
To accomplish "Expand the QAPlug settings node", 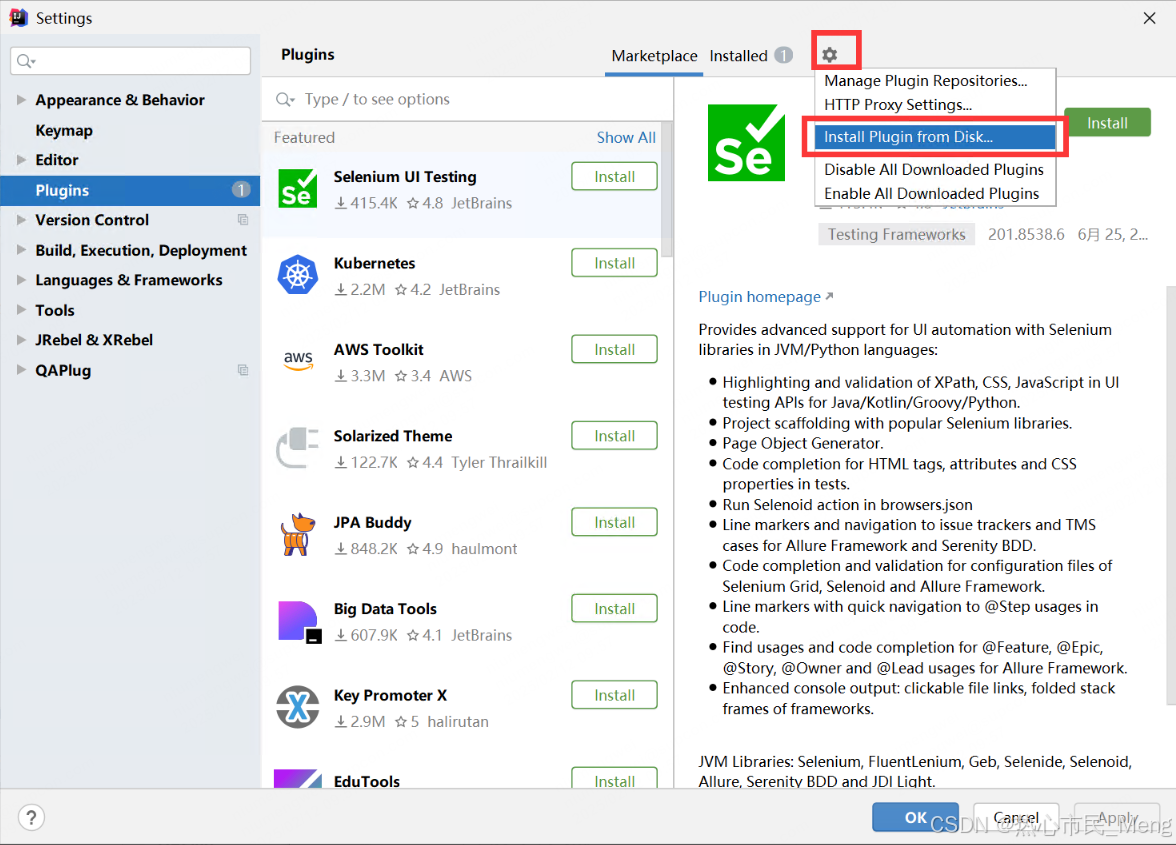I will (x=21, y=370).
